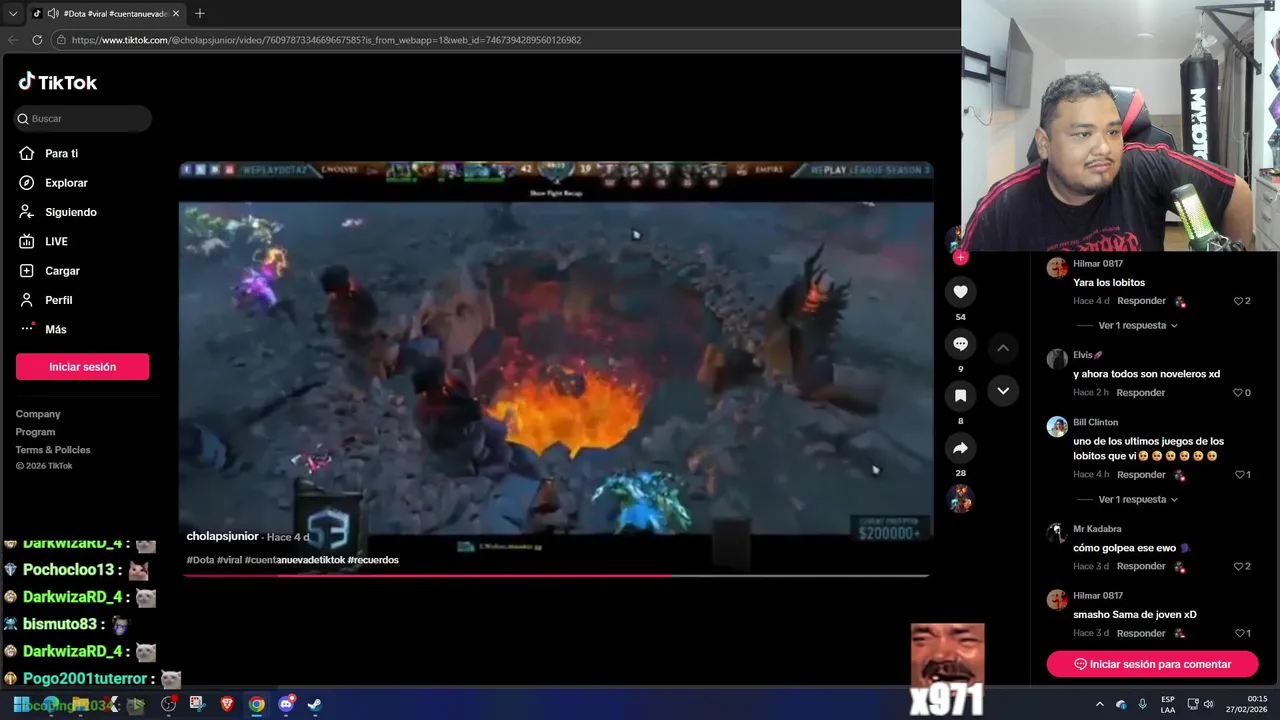Image resolution: width=1280 pixels, height=720 pixels.
Task: Open Snipping Tool from the taskbar
Action: click(196, 704)
